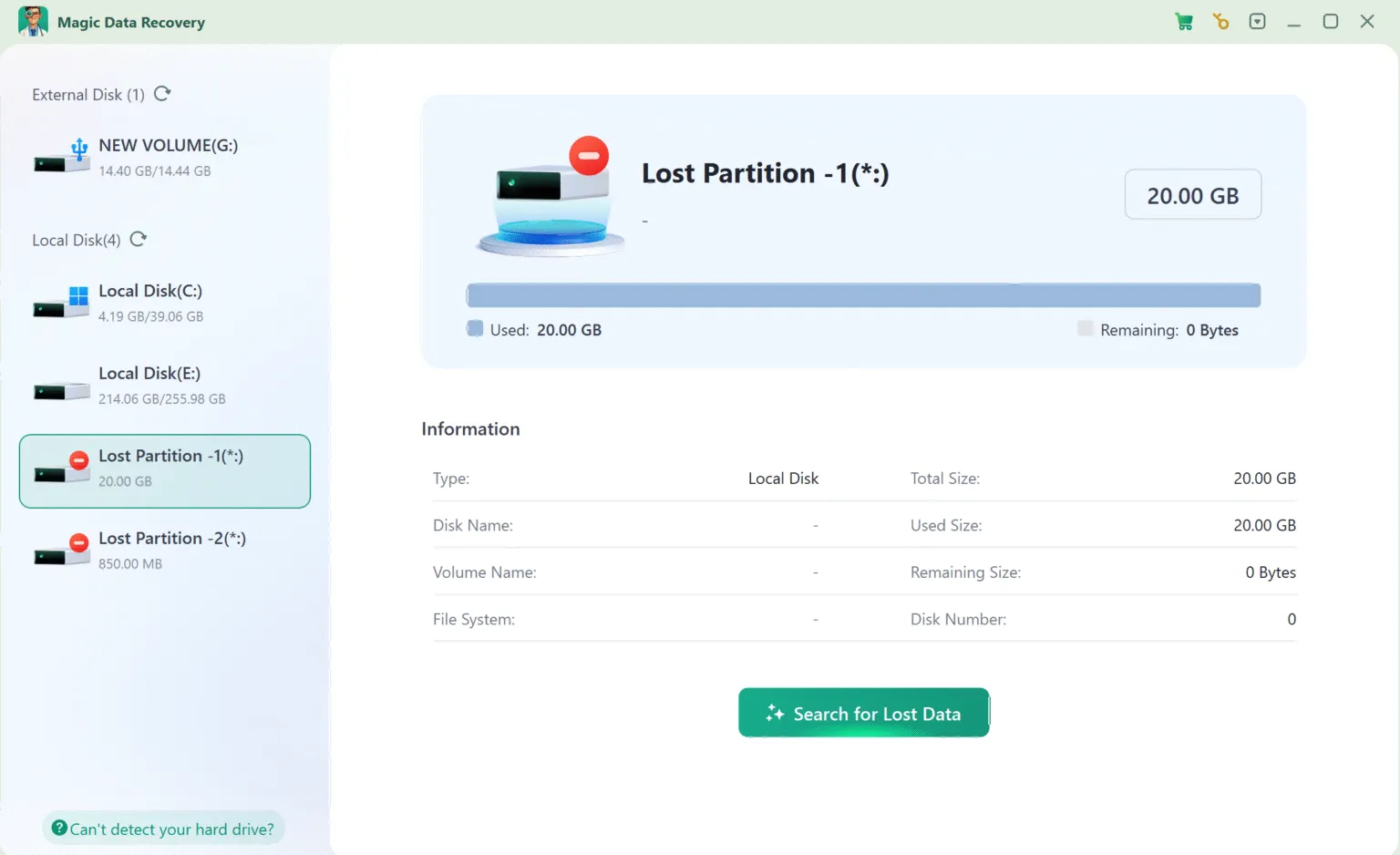The height and width of the screenshot is (855, 1400).
Task: Refresh the Local Disk list
Action: [x=138, y=239]
